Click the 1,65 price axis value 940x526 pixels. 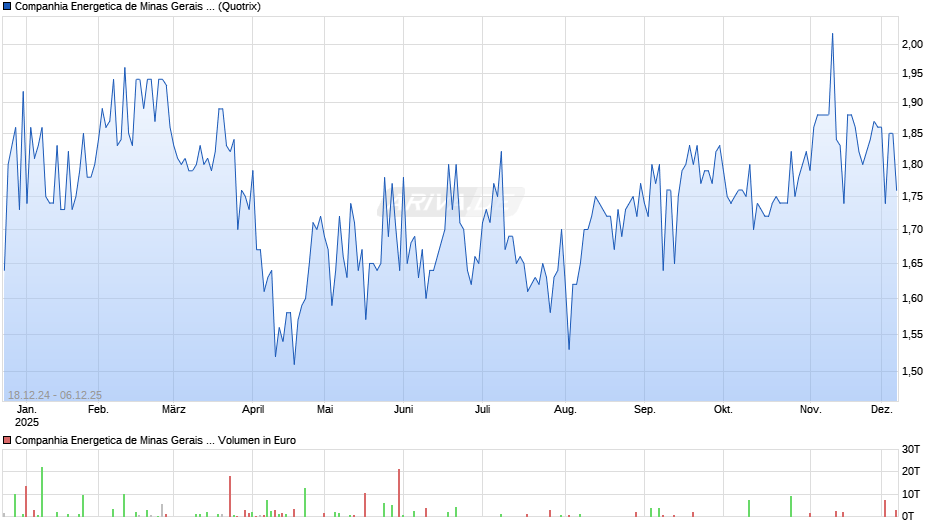click(x=912, y=263)
